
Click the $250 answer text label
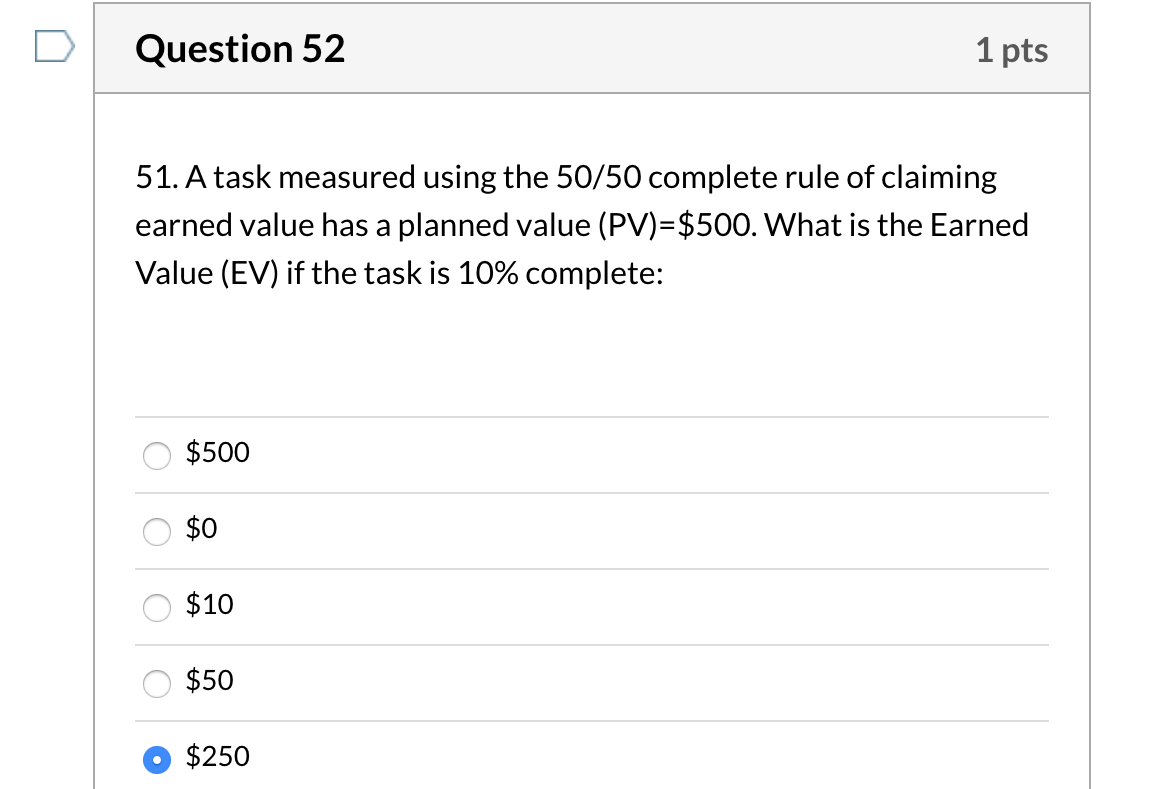216,757
